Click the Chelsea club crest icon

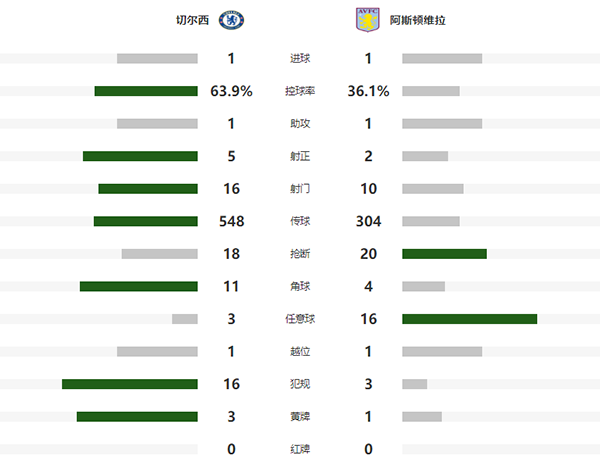tap(238, 19)
